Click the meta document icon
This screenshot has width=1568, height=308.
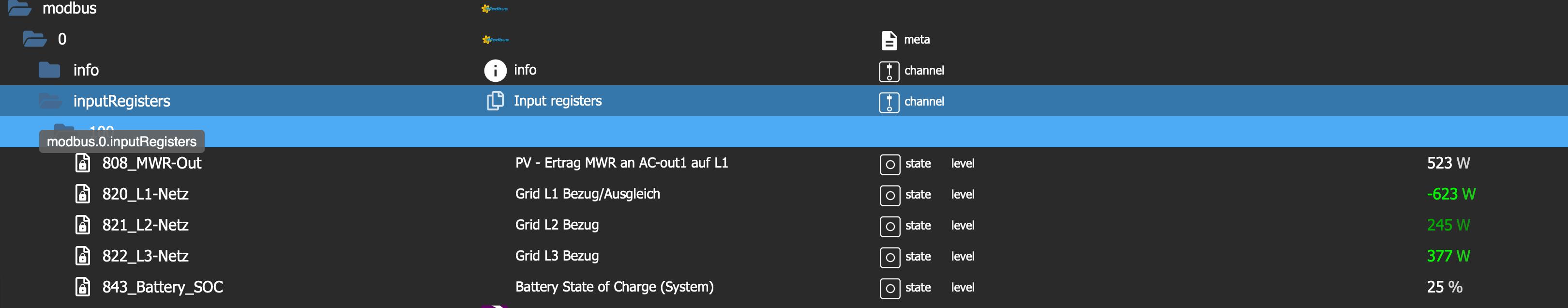tap(889, 40)
